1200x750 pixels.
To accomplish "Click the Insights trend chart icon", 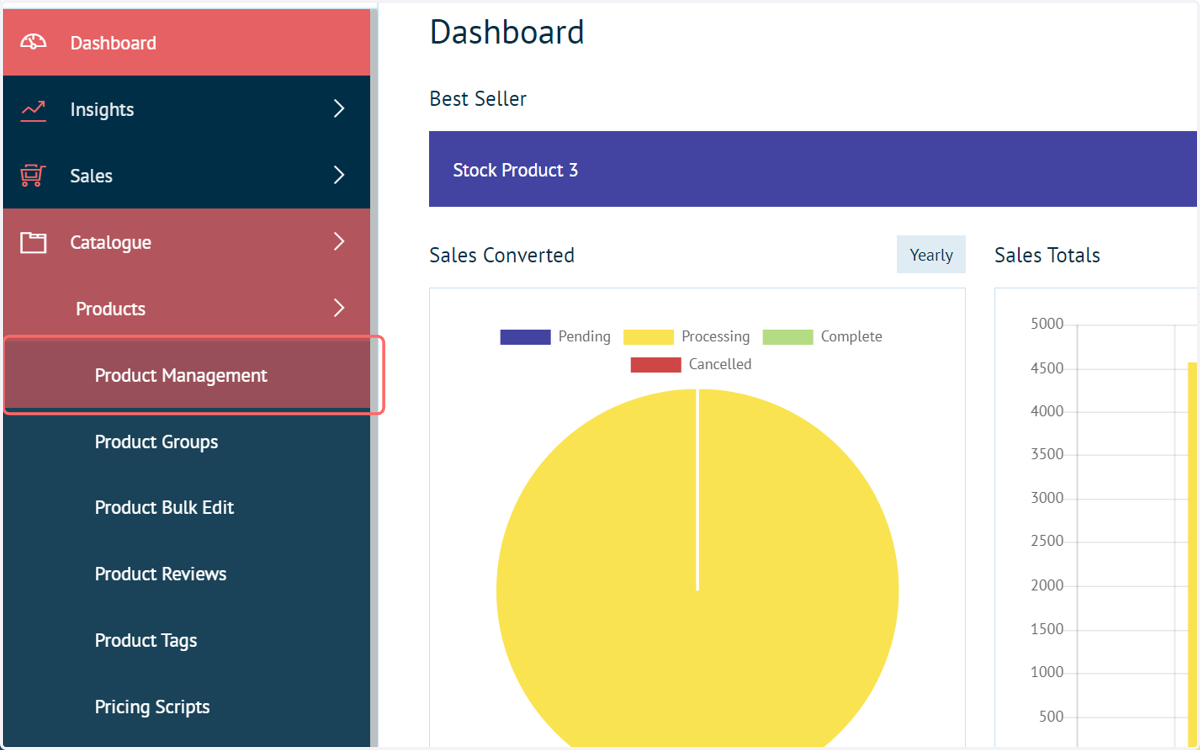I will pos(33,109).
